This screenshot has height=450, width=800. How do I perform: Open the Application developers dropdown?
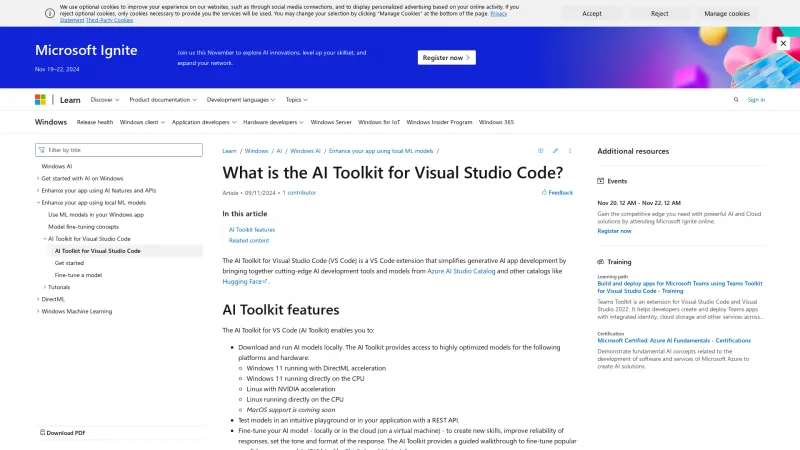pyautogui.click(x=204, y=122)
